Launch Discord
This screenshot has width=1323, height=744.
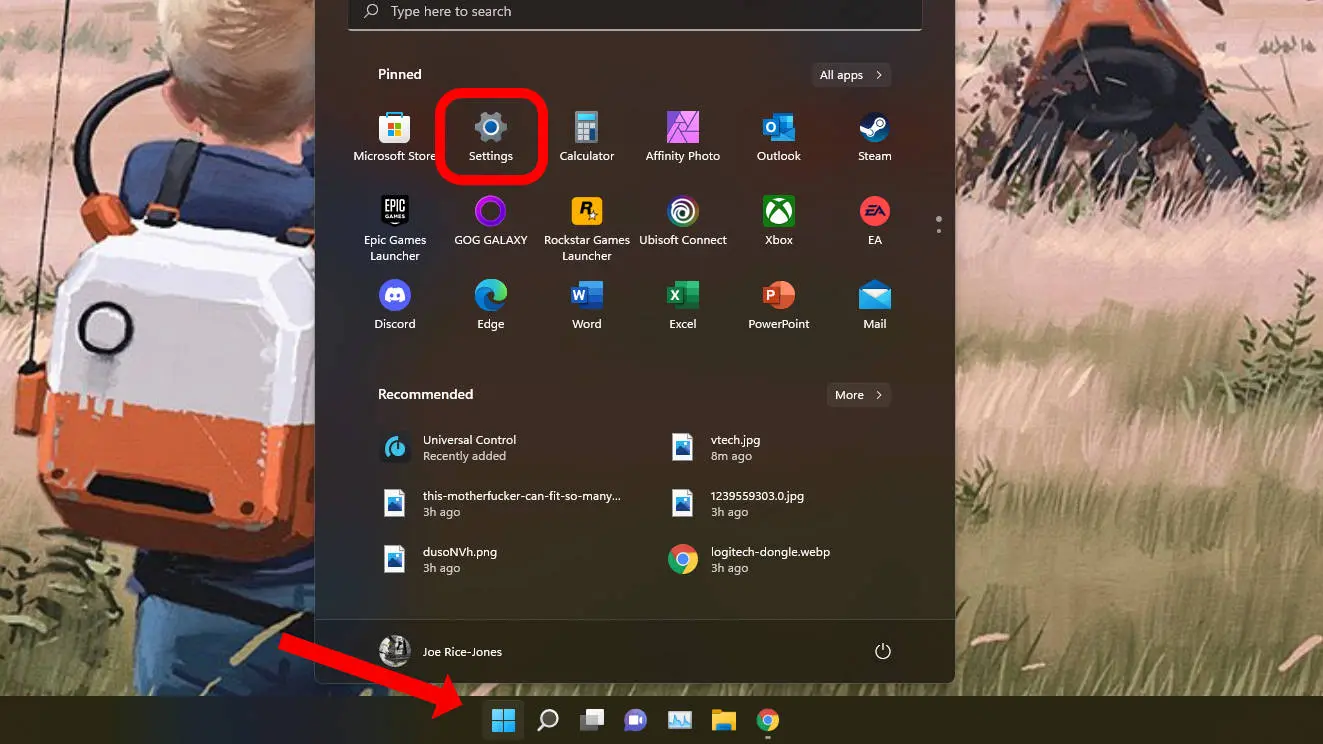[395, 305]
